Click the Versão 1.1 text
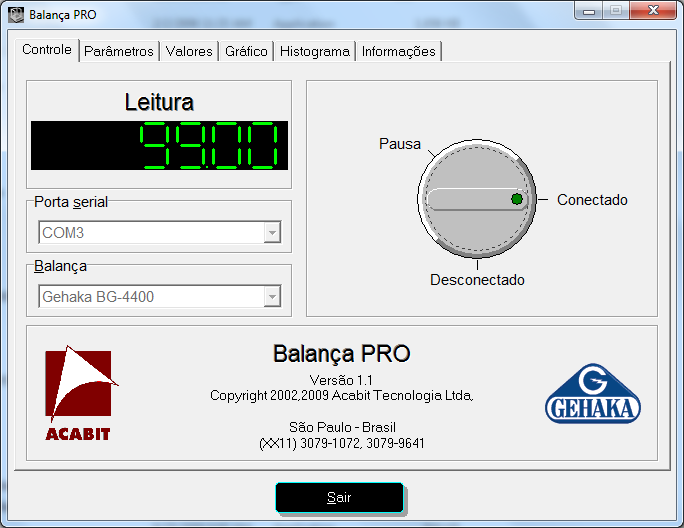The image size is (684, 528). tap(341, 380)
